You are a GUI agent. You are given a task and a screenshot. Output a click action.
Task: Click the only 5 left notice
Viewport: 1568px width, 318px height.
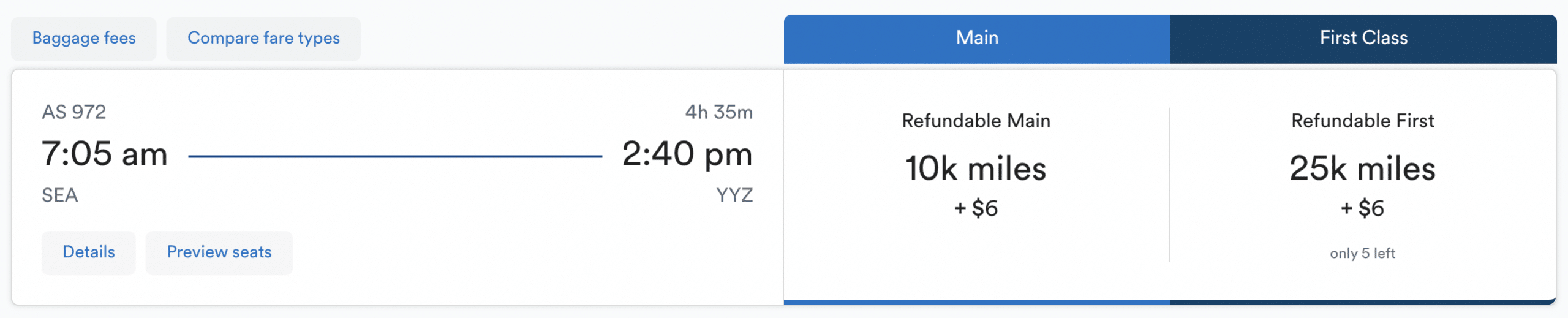[1362, 253]
